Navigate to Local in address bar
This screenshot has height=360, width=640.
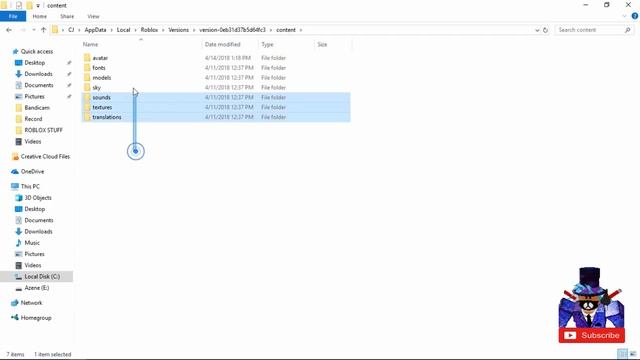tap(123, 30)
